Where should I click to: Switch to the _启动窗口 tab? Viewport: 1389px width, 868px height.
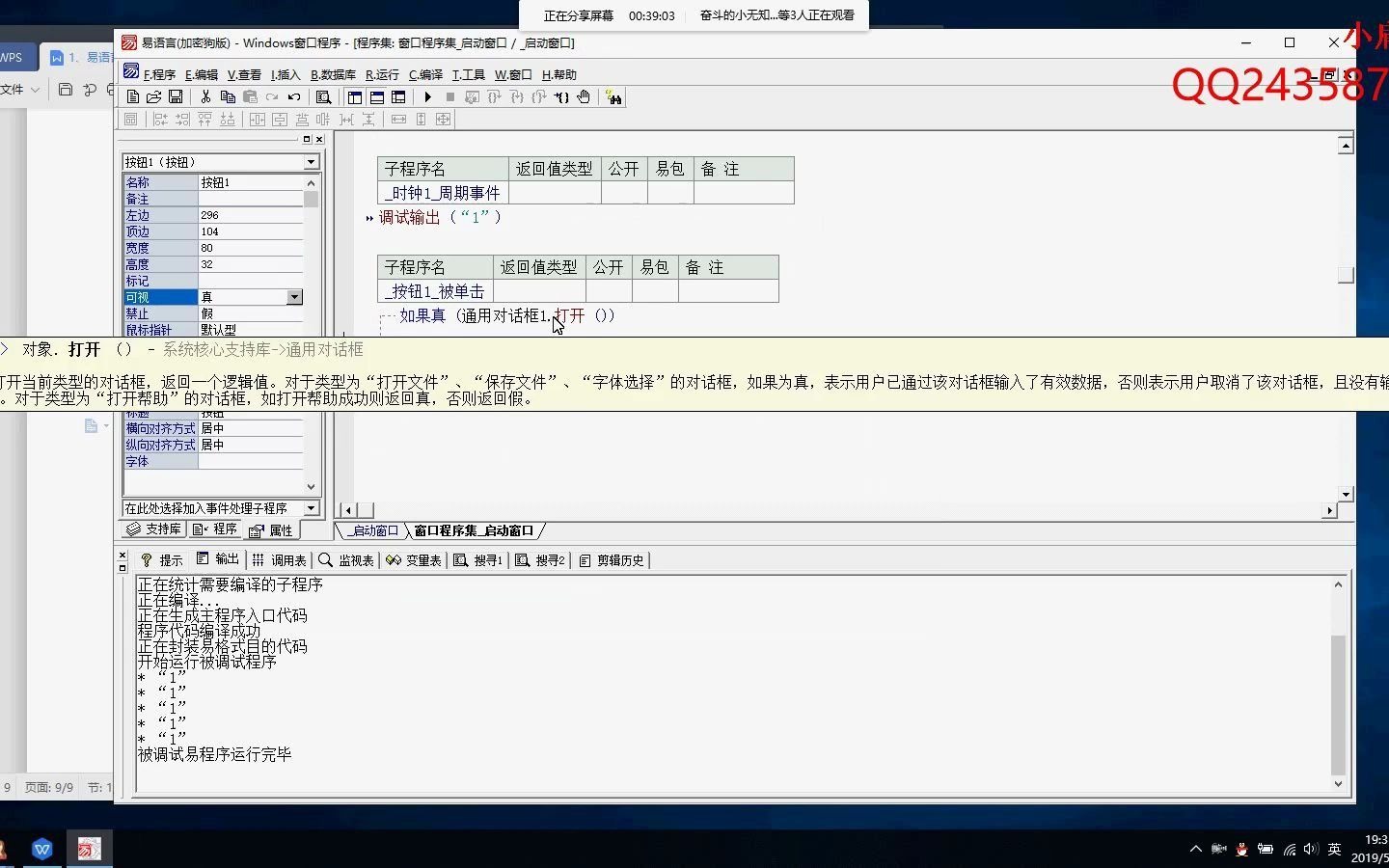click(x=371, y=529)
